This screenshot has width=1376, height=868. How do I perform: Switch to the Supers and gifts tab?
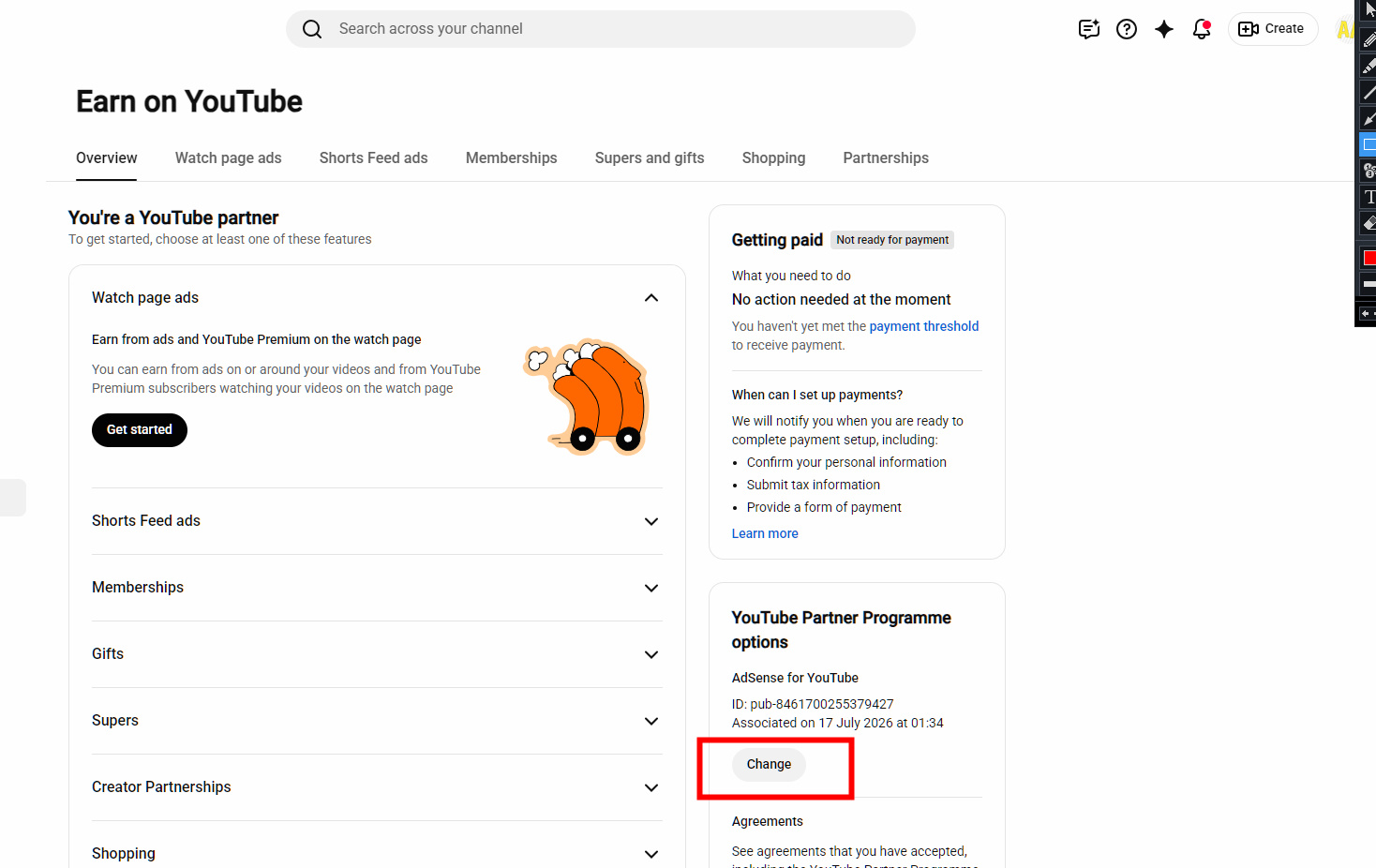tap(650, 157)
